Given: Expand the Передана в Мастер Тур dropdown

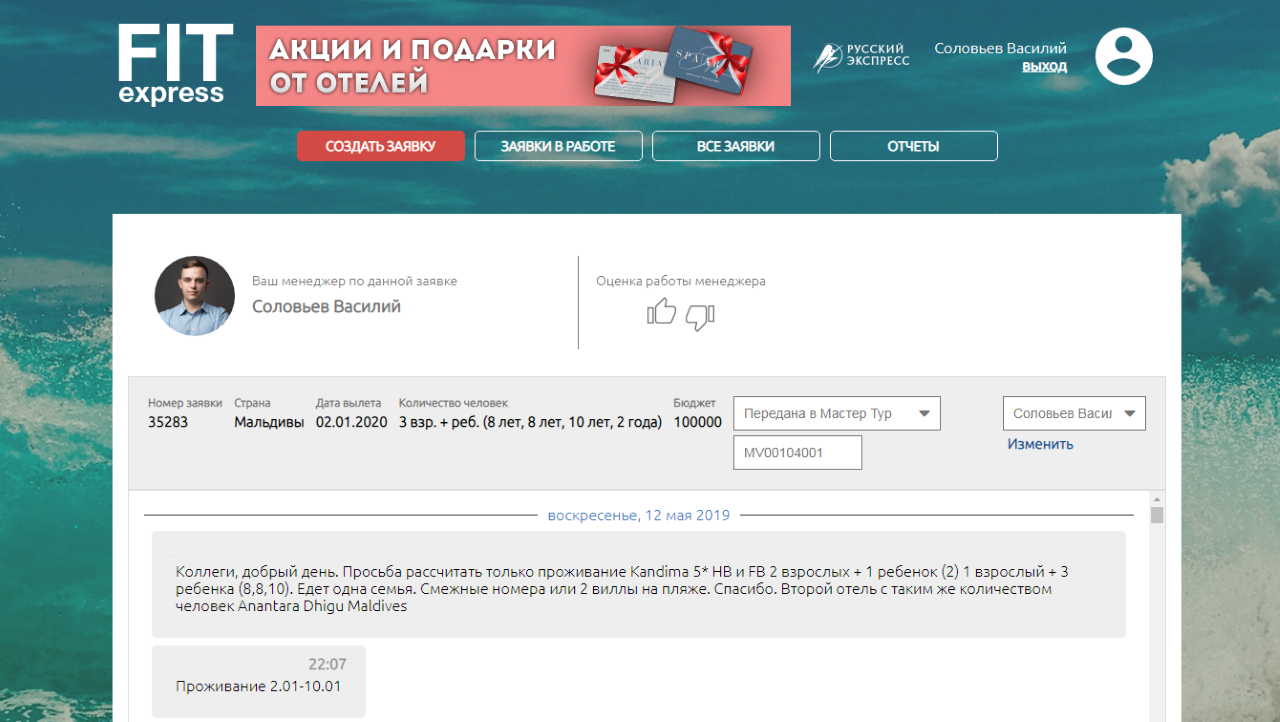Looking at the screenshot, I should click(836, 413).
